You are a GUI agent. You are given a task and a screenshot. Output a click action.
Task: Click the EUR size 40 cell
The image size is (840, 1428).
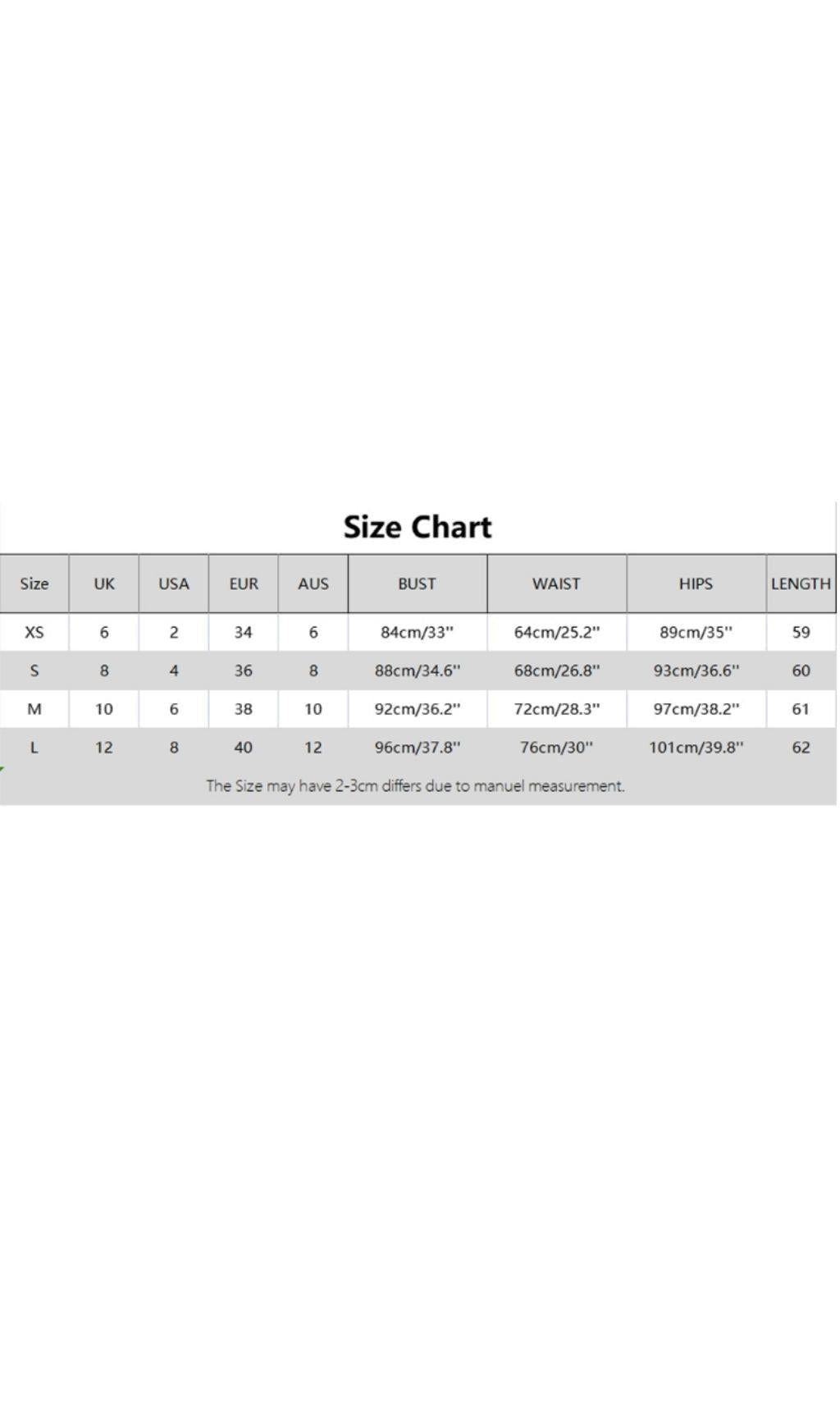pyautogui.click(x=244, y=748)
